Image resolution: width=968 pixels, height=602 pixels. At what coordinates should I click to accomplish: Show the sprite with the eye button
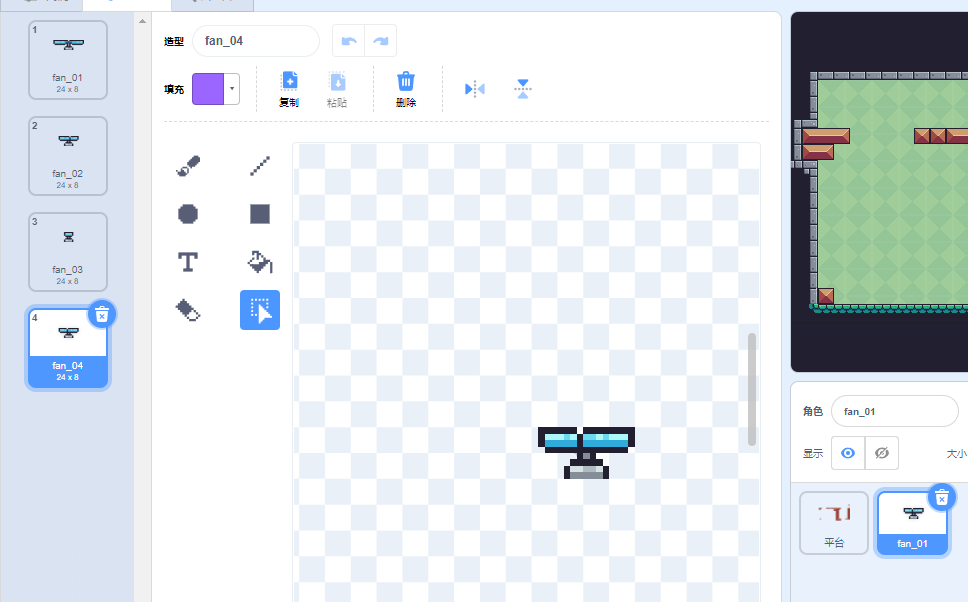[848, 453]
